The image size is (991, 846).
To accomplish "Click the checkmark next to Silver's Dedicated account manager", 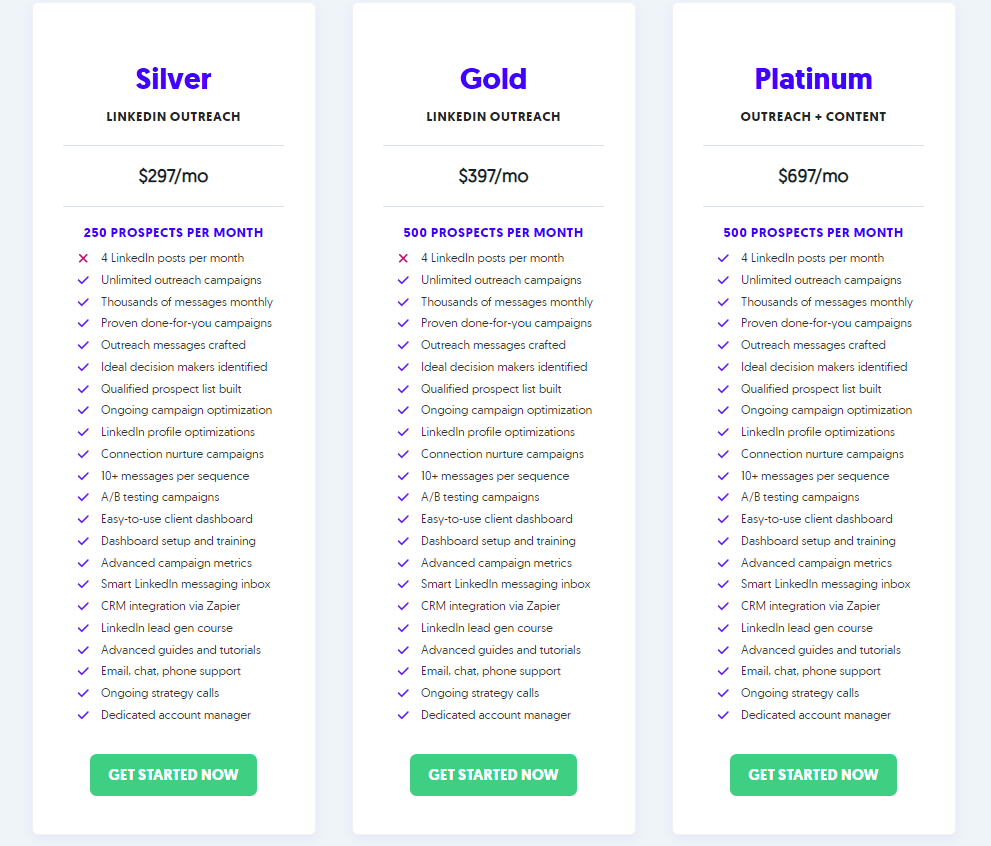I will 83,715.
